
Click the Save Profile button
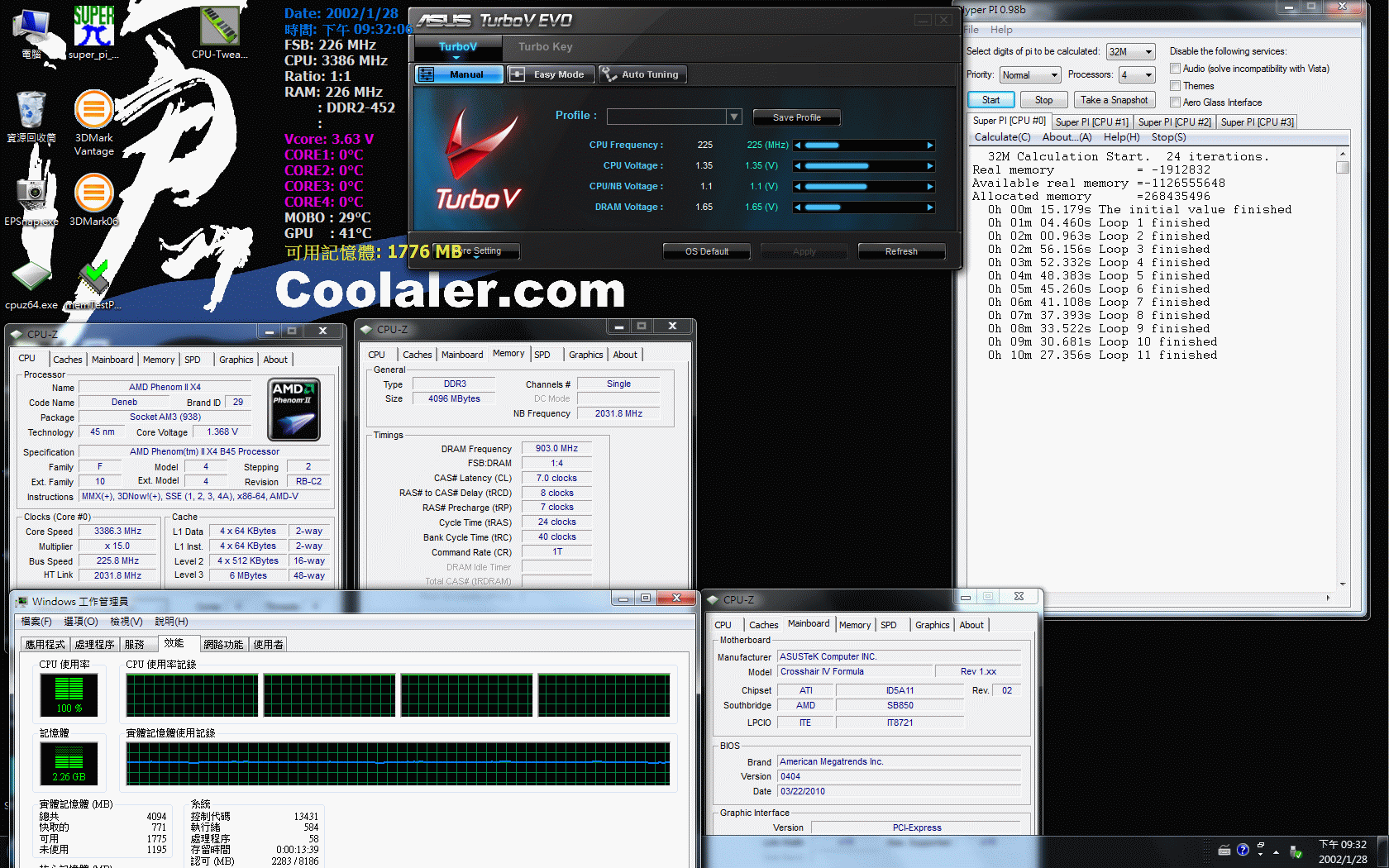coord(796,117)
